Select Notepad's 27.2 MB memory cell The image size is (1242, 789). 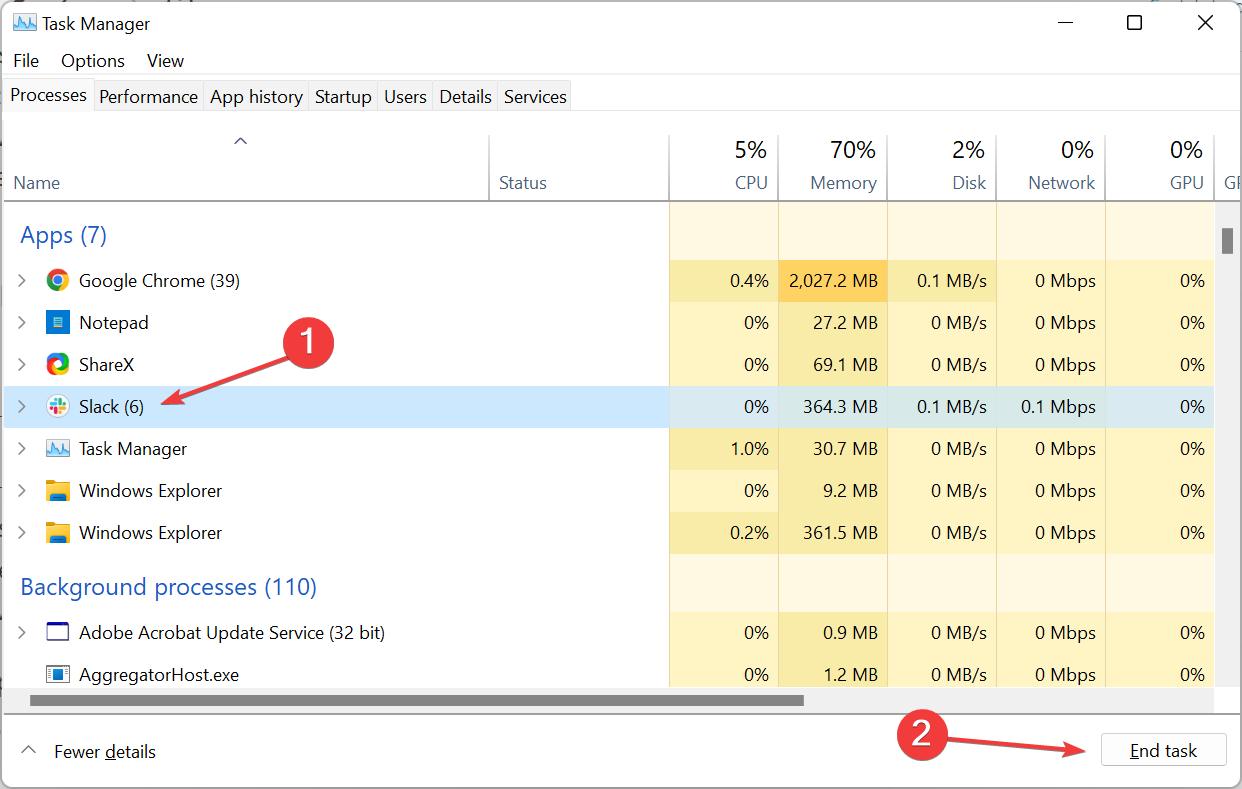click(x=832, y=323)
